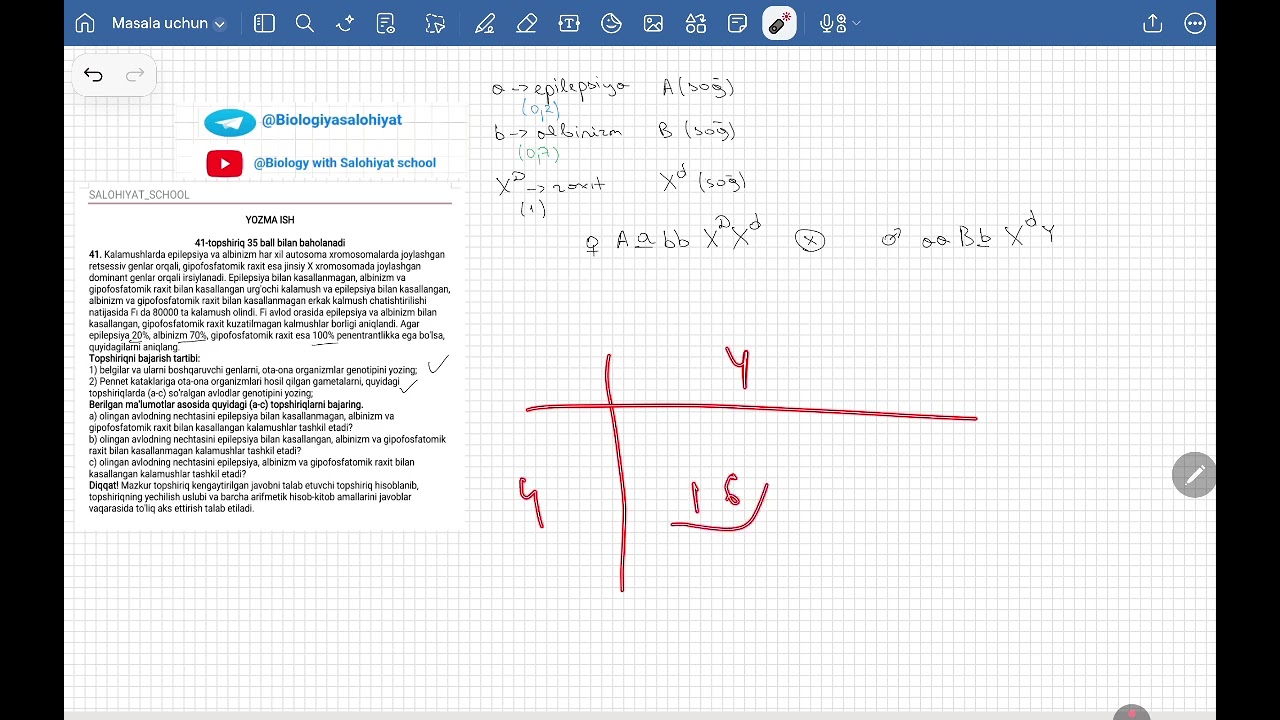Open the more options menu
The image size is (1280, 720).
point(1195,23)
